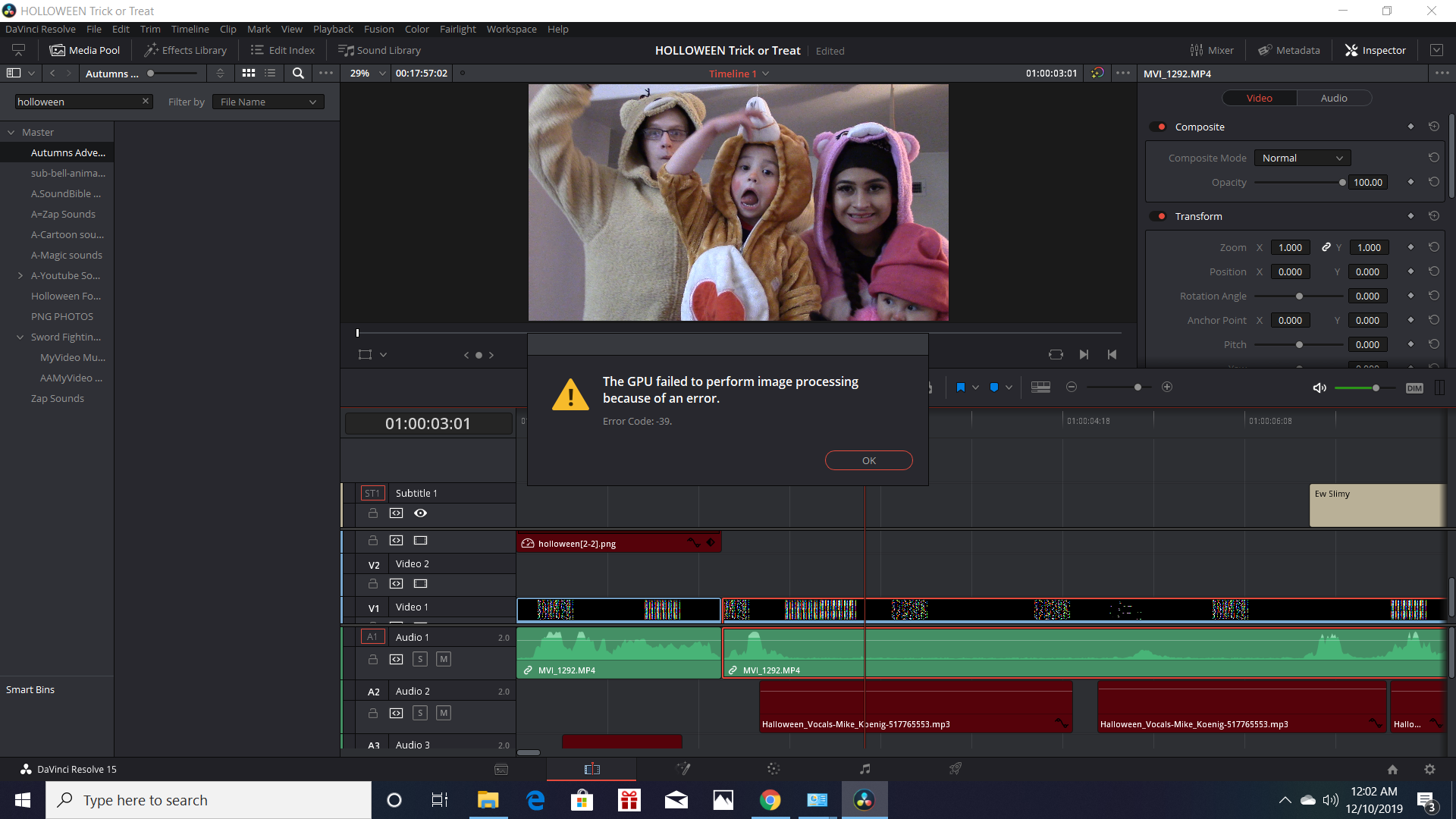Click OK in the GPU error dialog

click(x=869, y=460)
